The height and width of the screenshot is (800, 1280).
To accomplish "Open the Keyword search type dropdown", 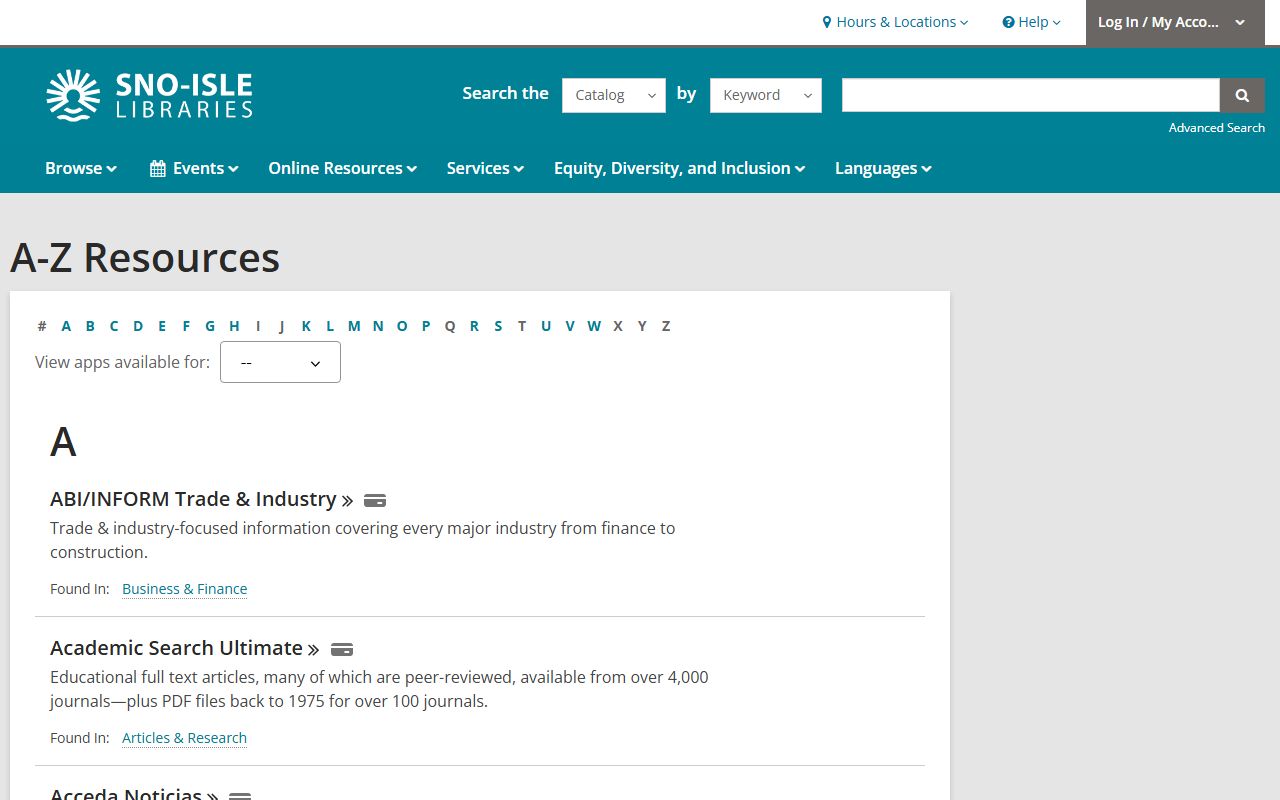I will pyautogui.click(x=766, y=95).
